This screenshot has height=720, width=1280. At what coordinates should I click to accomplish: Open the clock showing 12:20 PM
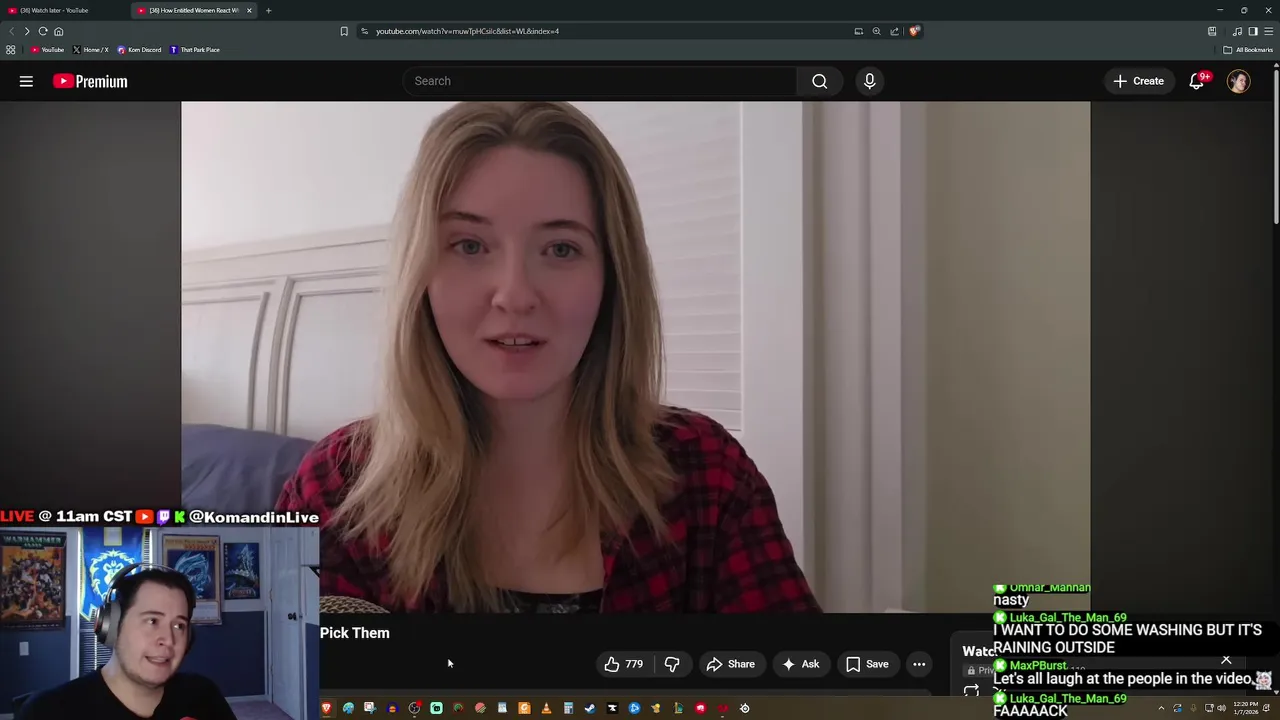click(1246, 708)
